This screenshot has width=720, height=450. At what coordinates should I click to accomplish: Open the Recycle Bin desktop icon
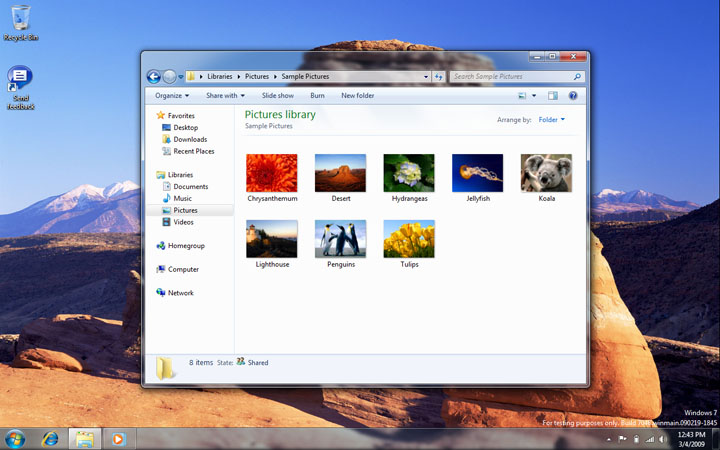pyautogui.click(x=20, y=23)
